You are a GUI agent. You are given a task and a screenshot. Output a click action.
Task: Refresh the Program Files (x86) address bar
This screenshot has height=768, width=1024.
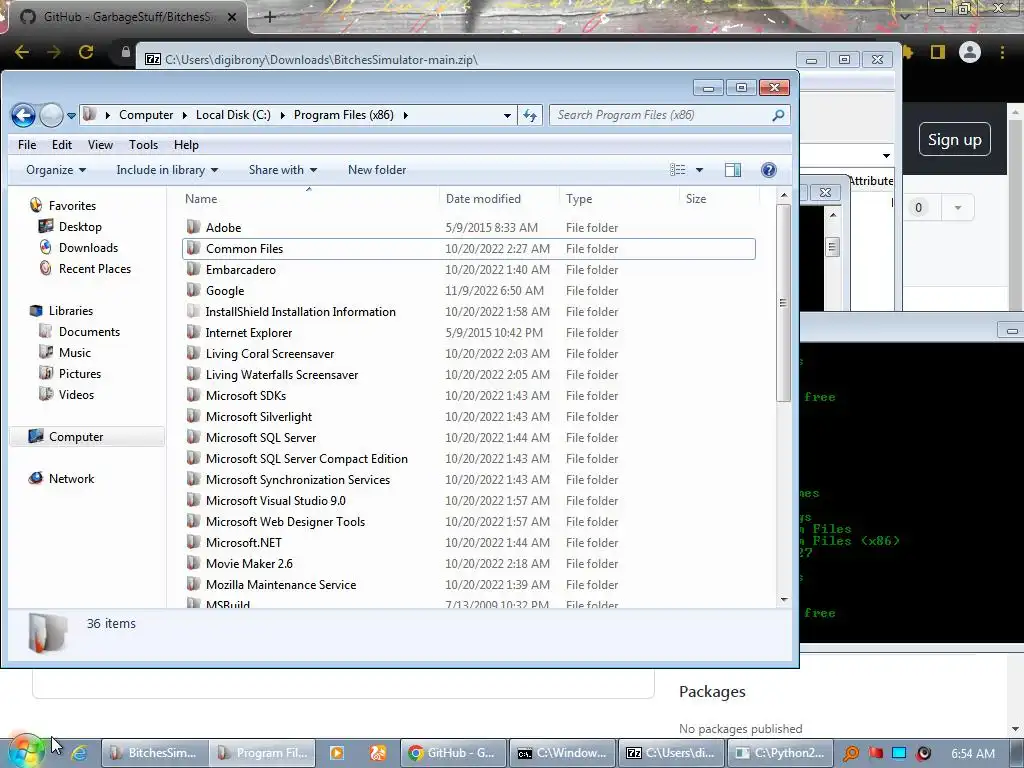530,116
